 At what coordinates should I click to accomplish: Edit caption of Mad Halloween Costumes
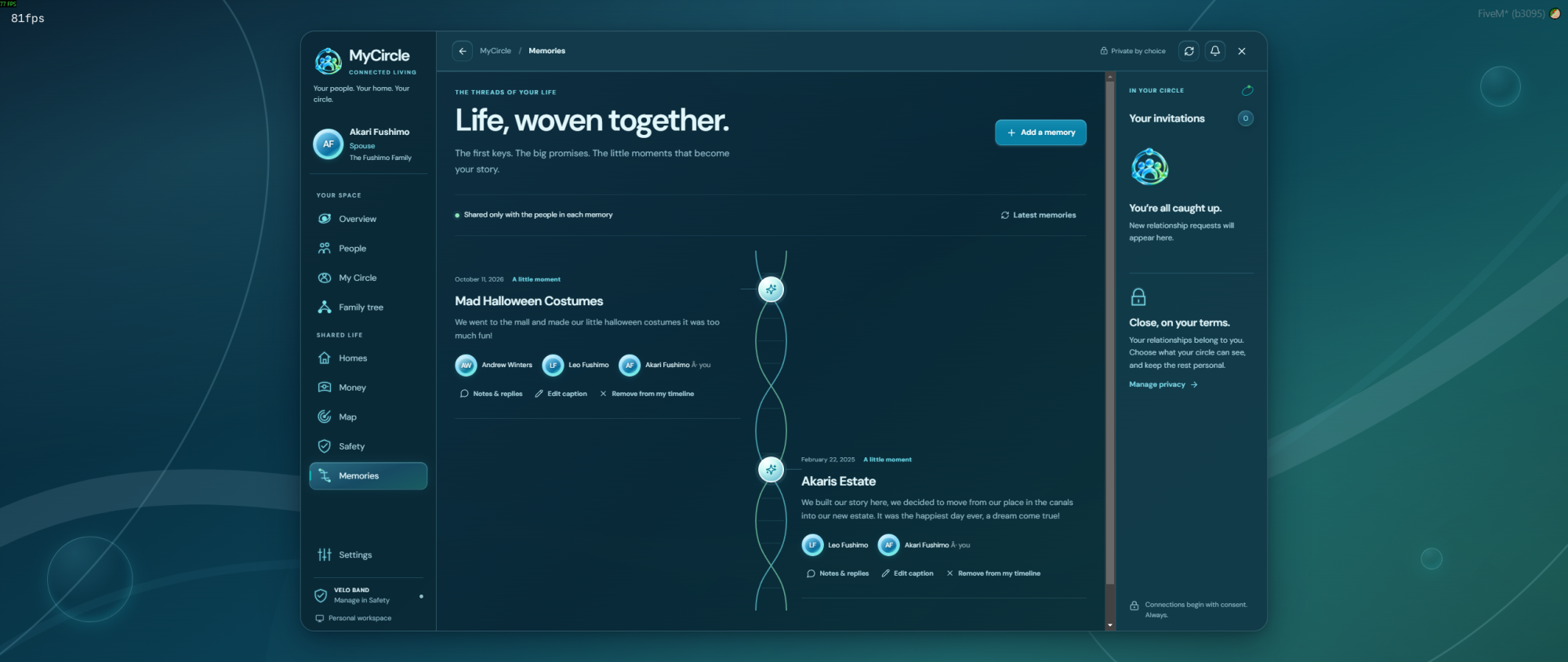(561, 394)
